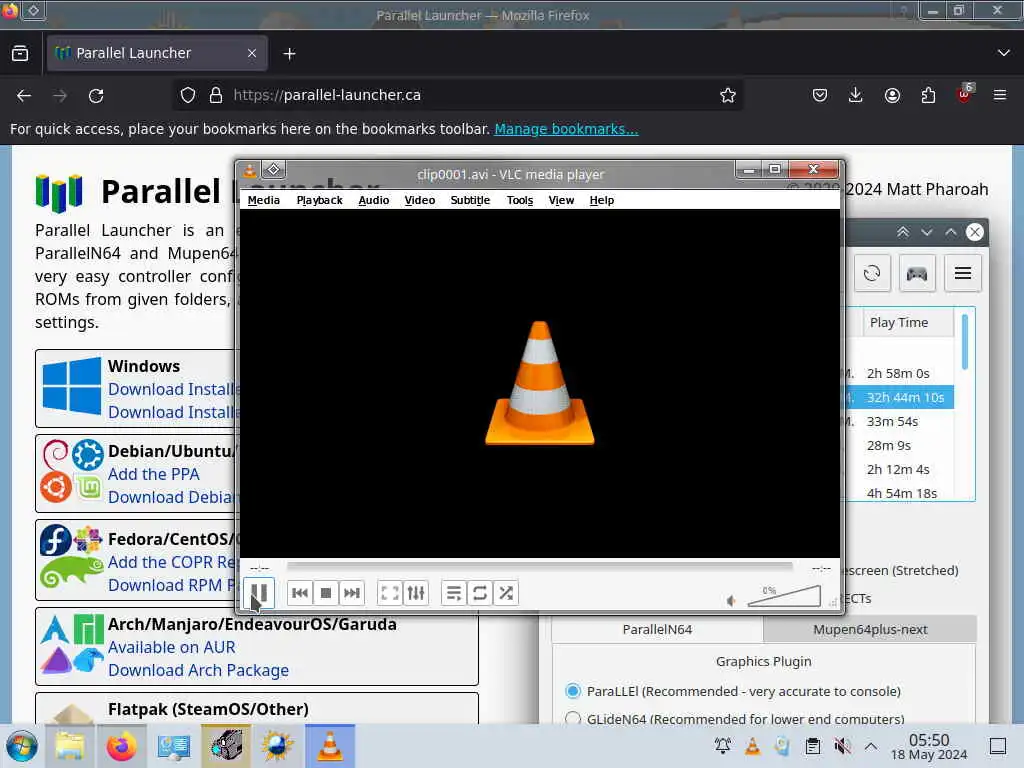Click the pin button in VLC title bar
This screenshot has width=1024, height=768.
pos(274,170)
